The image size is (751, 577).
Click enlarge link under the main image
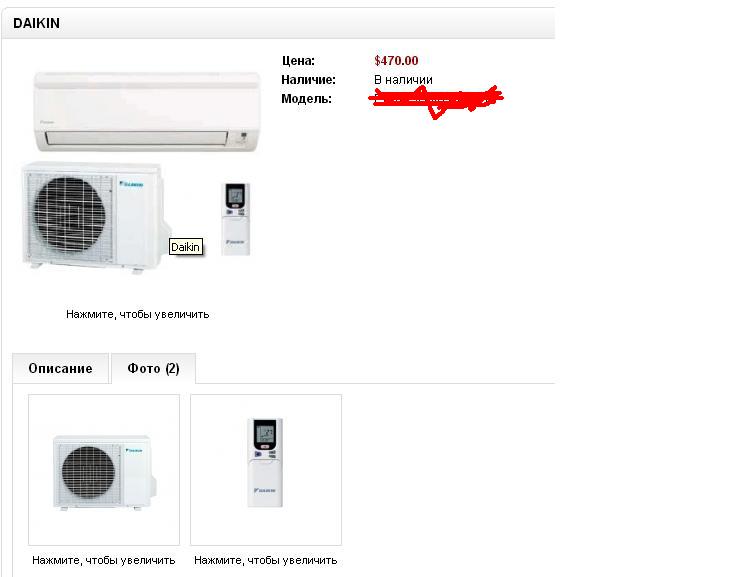coord(137,315)
